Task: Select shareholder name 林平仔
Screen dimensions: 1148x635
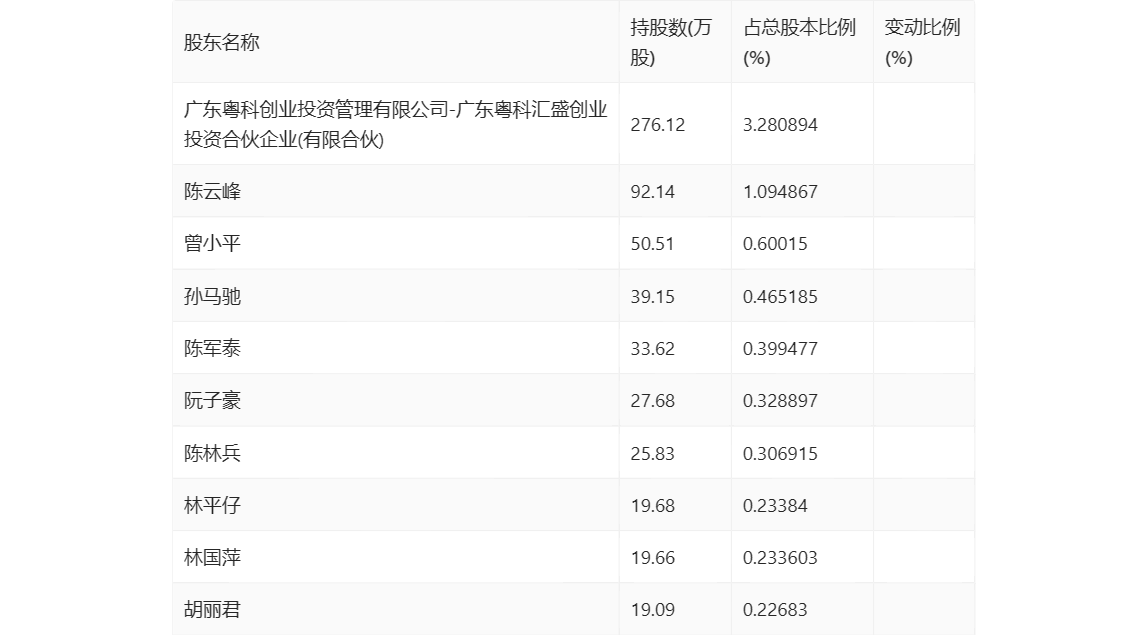Action: tap(212, 505)
